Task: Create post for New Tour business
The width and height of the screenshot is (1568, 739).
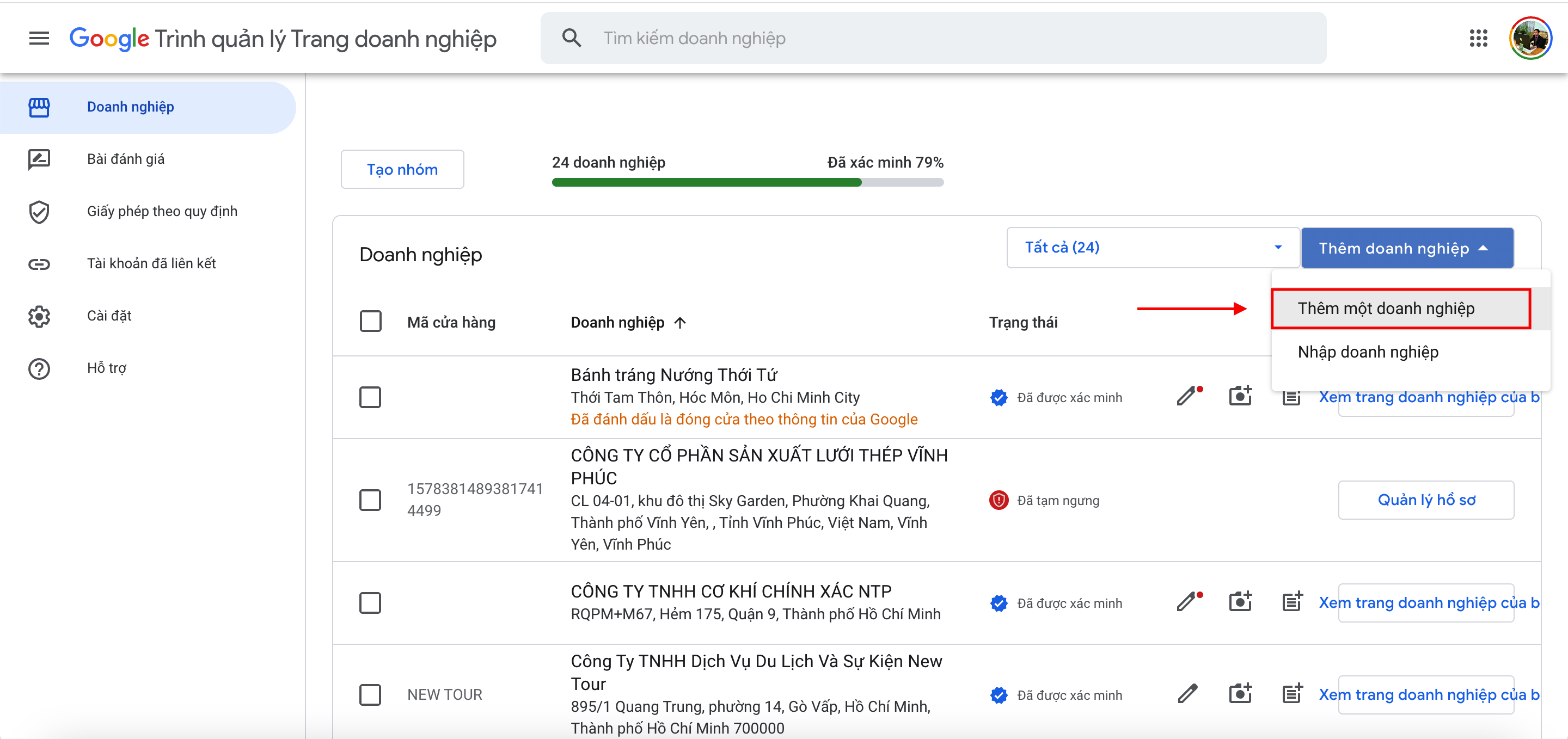Action: 1293,693
